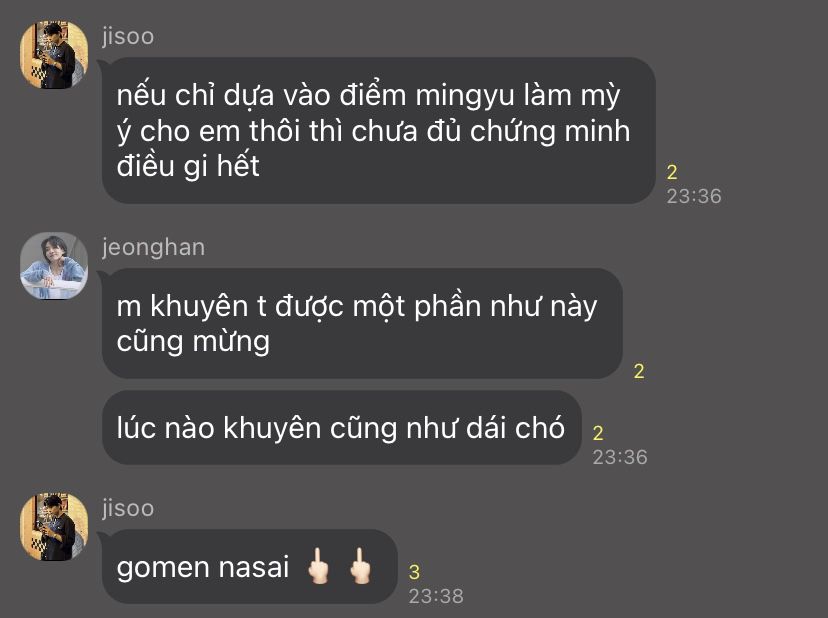Screen dimensions: 828x618
Task: Click the jisoo sender name at top
Action: [x=128, y=36]
